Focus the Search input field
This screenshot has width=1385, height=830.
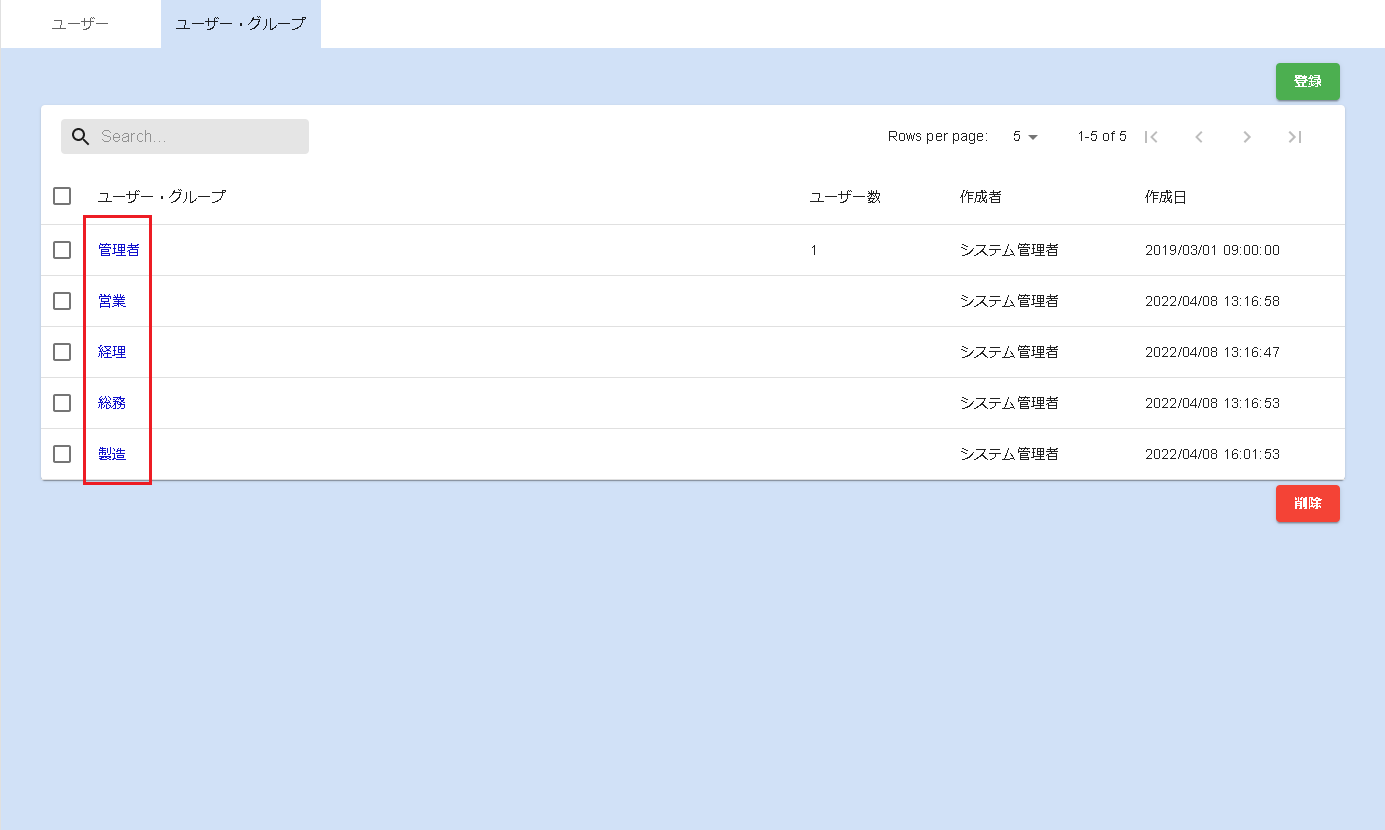pos(200,137)
